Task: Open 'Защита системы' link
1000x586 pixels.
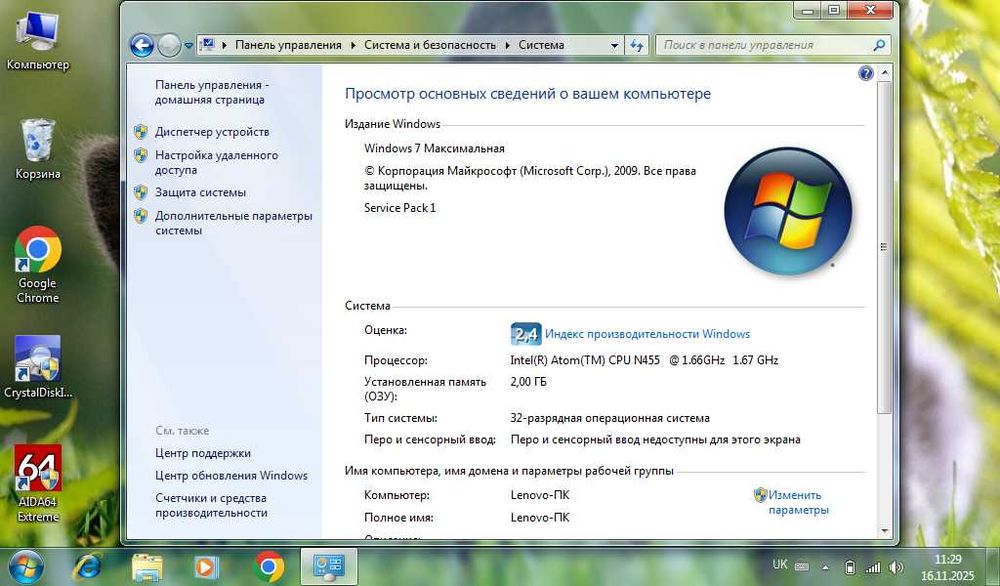Action: pyautogui.click(x=200, y=193)
